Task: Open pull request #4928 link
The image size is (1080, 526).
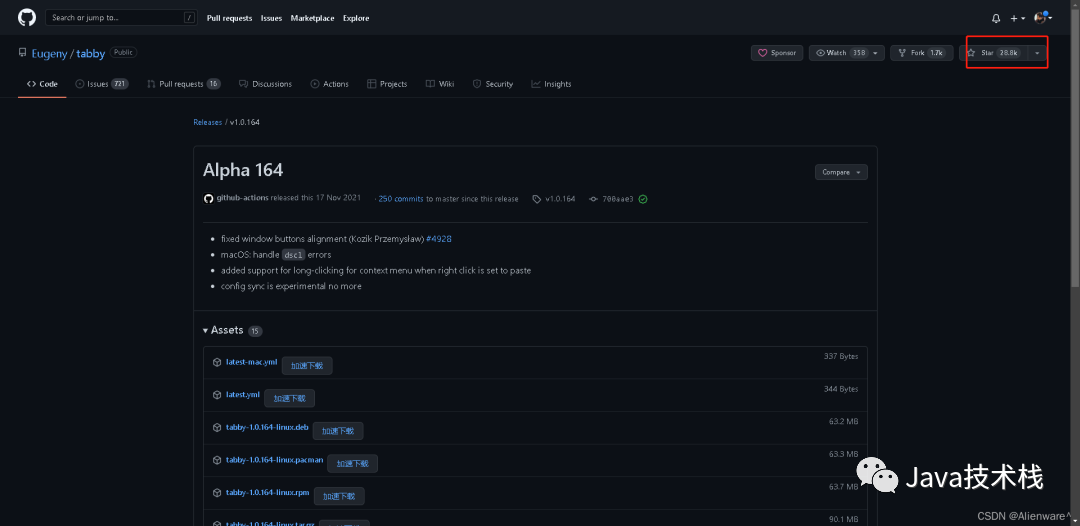Action: (x=439, y=239)
